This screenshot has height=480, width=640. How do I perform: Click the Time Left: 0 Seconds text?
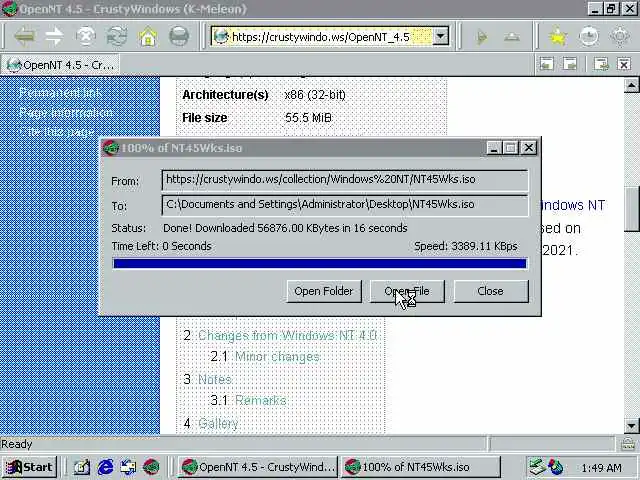162,246
